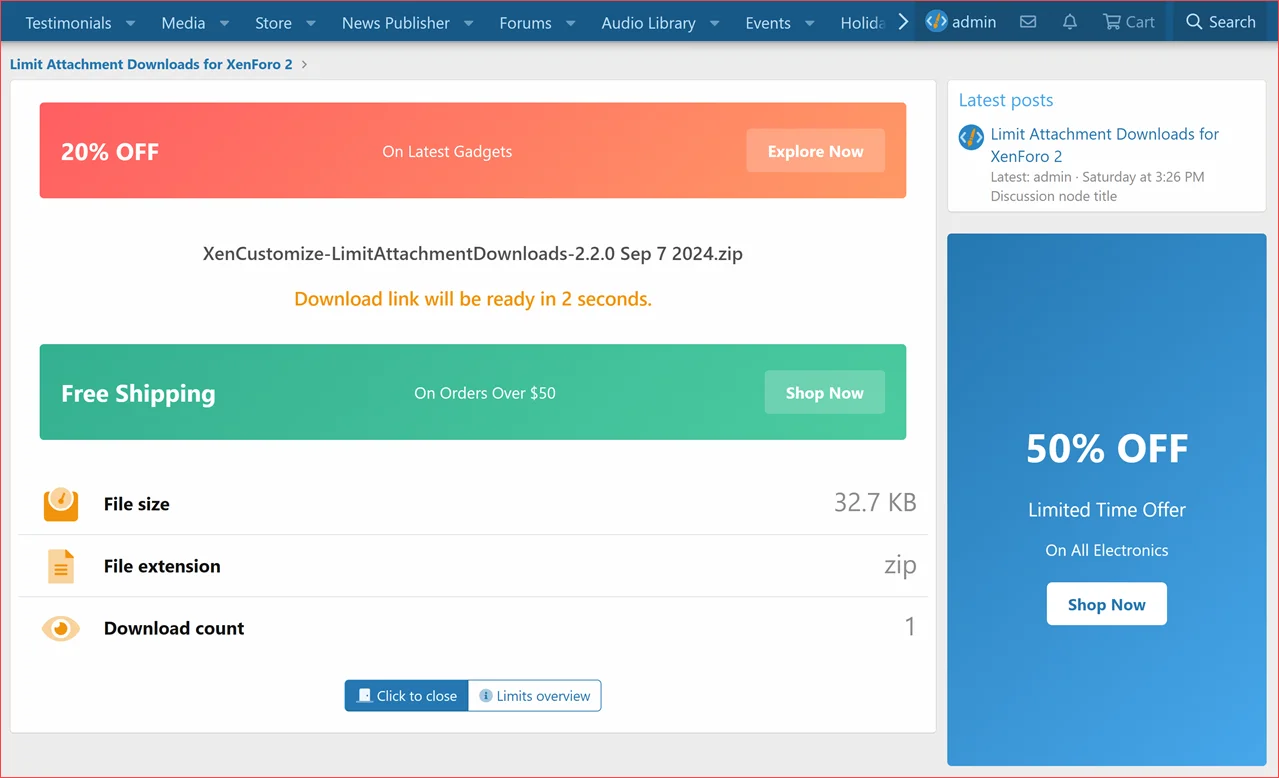Expand the Testimonials dropdown arrow

(x=130, y=23)
